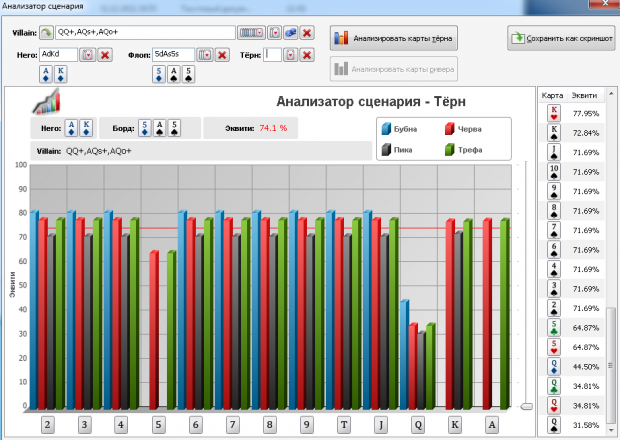The width and height of the screenshot is (620, 440).
Task: Click the flop input field 5dAs5s
Action: pyautogui.click(x=173, y=55)
